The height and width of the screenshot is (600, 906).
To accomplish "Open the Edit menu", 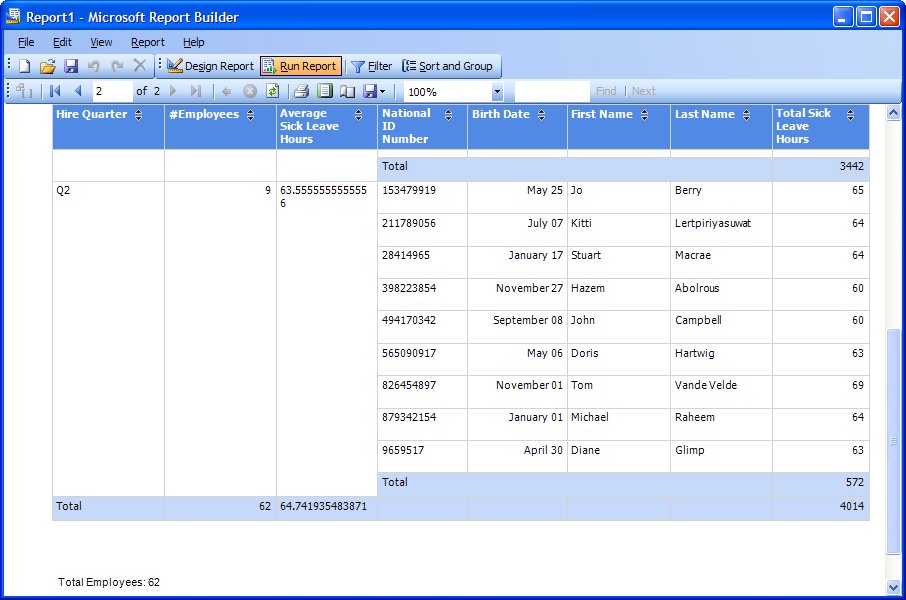I will pyautogui.click(x=62, y=42).
